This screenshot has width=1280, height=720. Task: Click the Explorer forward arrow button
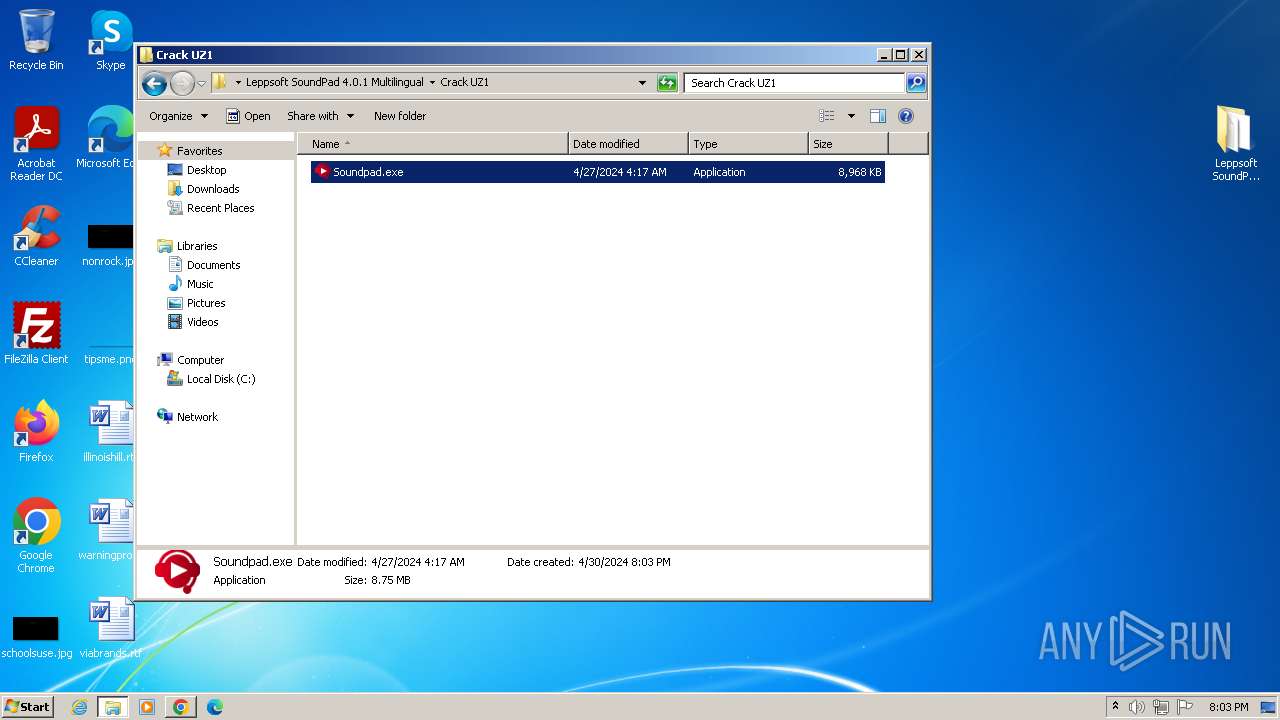182,83
